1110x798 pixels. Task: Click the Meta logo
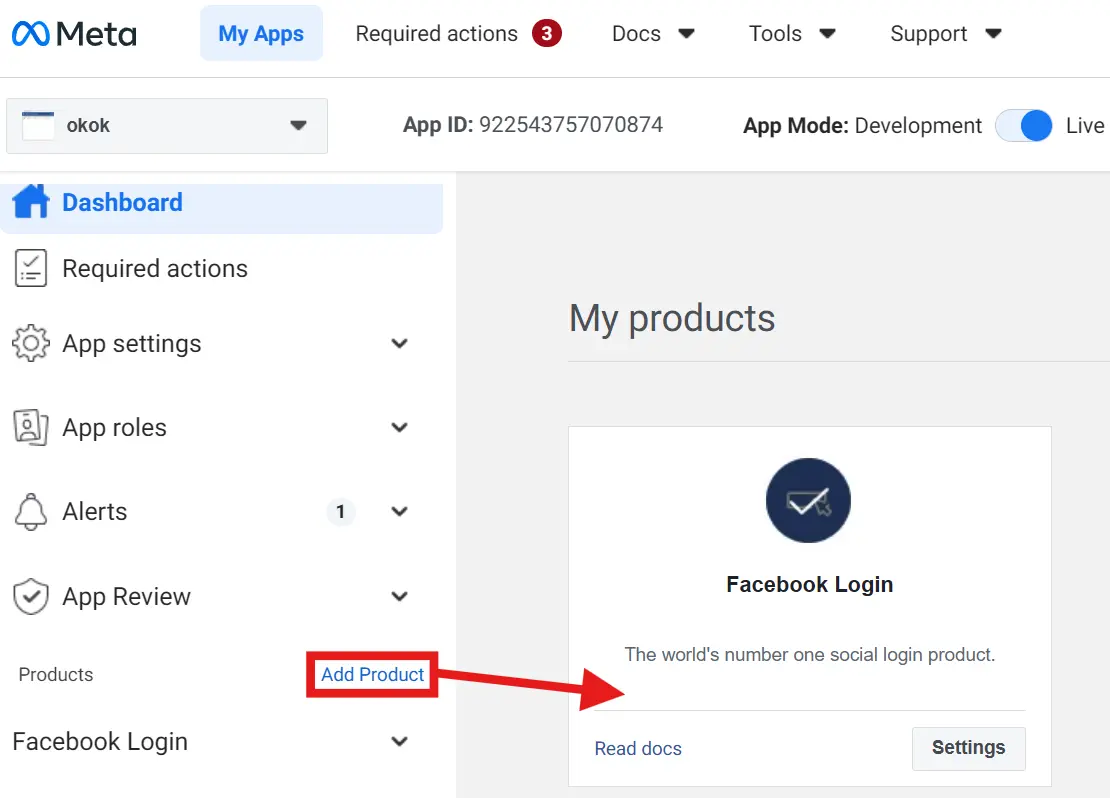click(74, 33)
